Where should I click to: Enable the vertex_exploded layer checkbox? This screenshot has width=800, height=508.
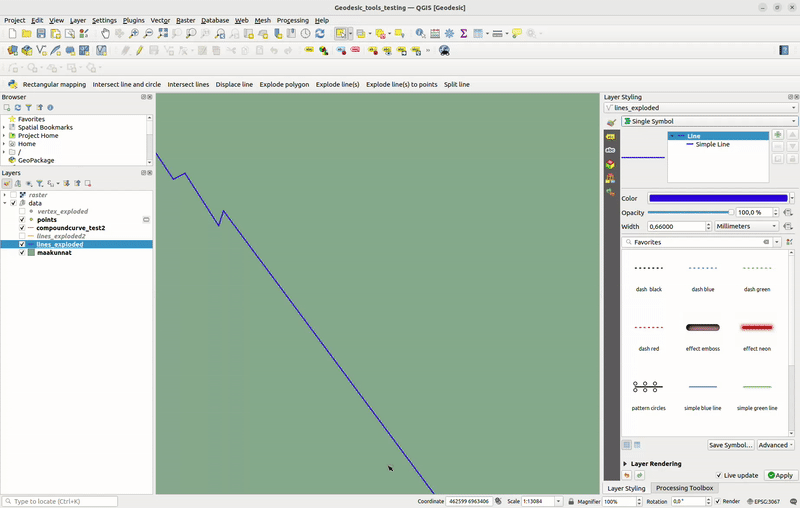coord(22,211)
